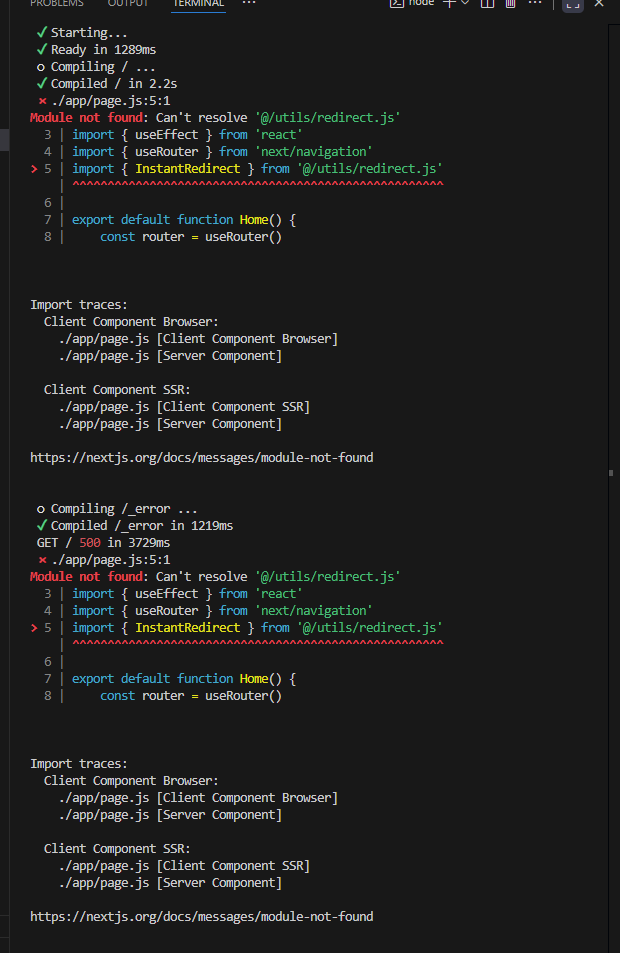The height and width of the screenshot is (953, 620).
Task: Create a new terminal with the plus icon
Action: click(x=449, y=3)
